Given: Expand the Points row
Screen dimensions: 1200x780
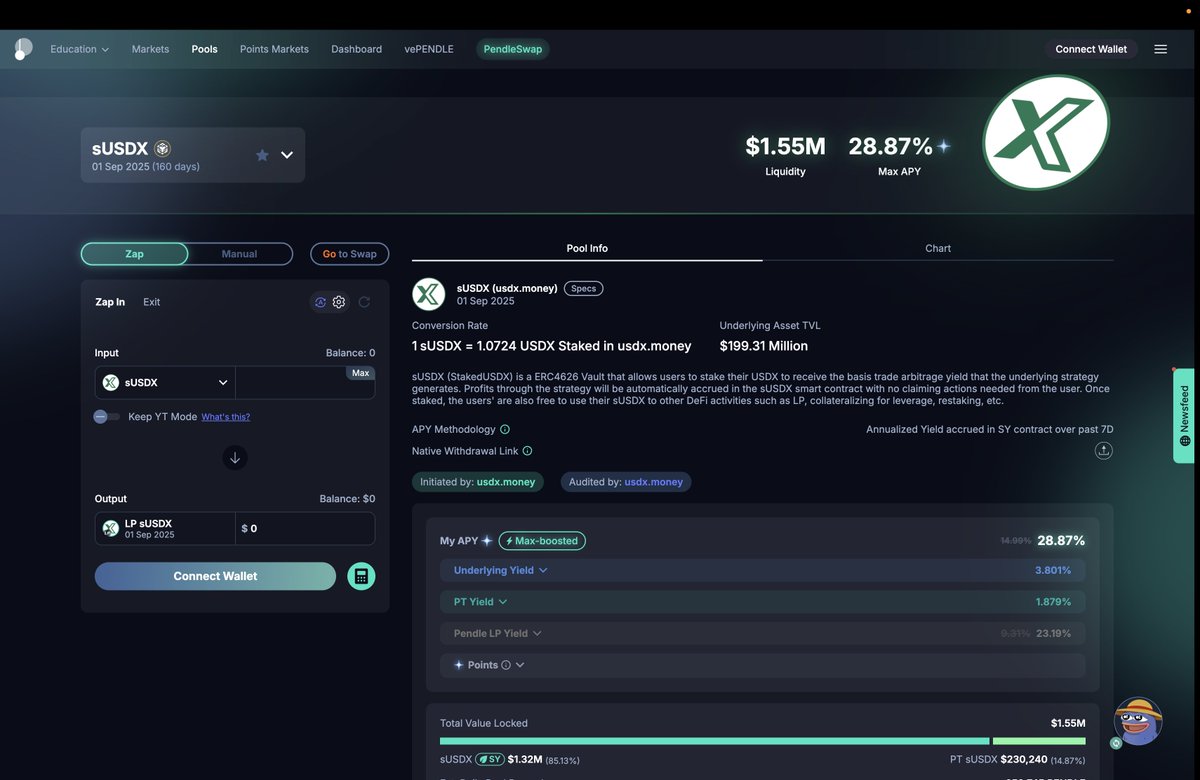Looking at the screenshot, I should click(x=762, y=665).
